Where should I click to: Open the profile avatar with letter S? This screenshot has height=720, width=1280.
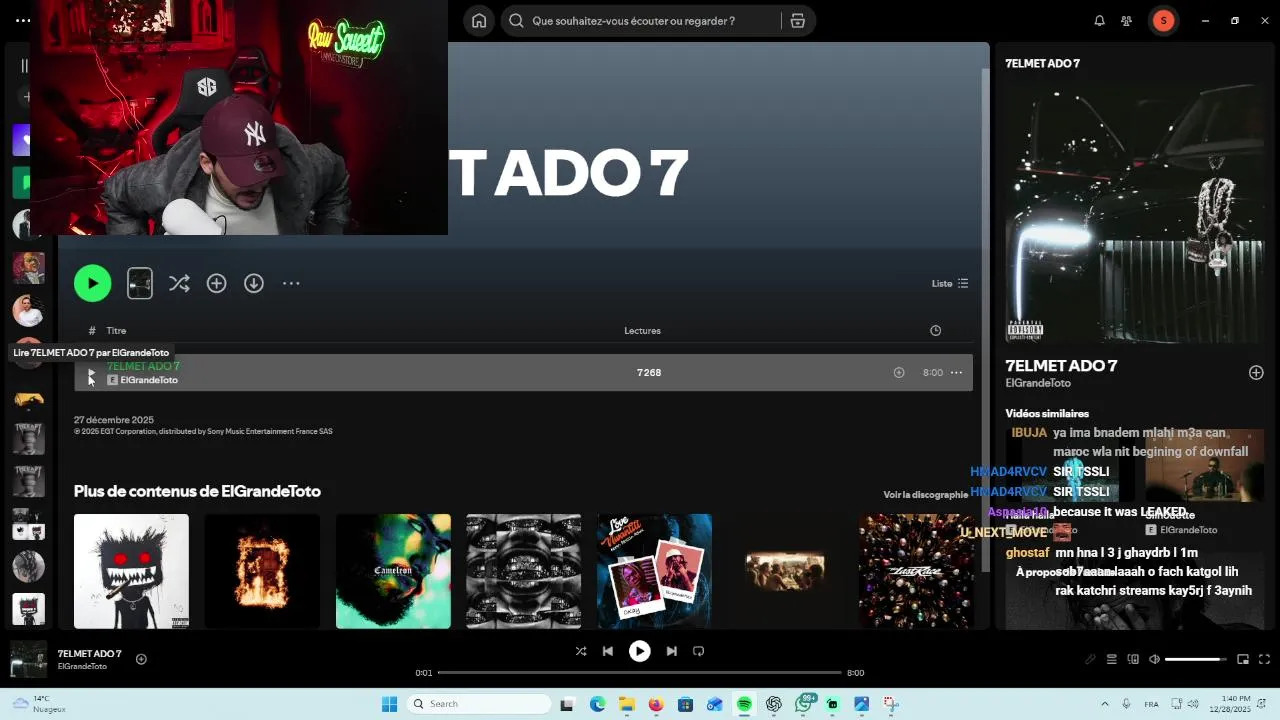[1163, 21]
